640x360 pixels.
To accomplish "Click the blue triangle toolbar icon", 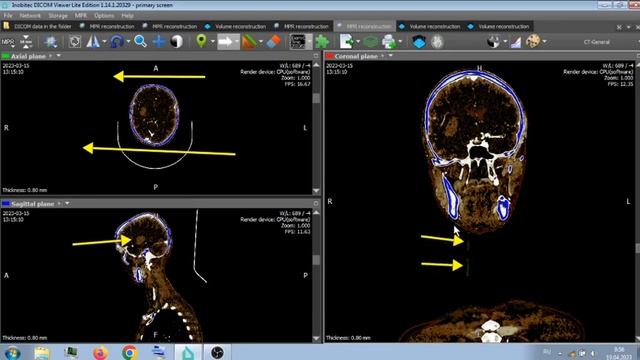I will (93, 42).
